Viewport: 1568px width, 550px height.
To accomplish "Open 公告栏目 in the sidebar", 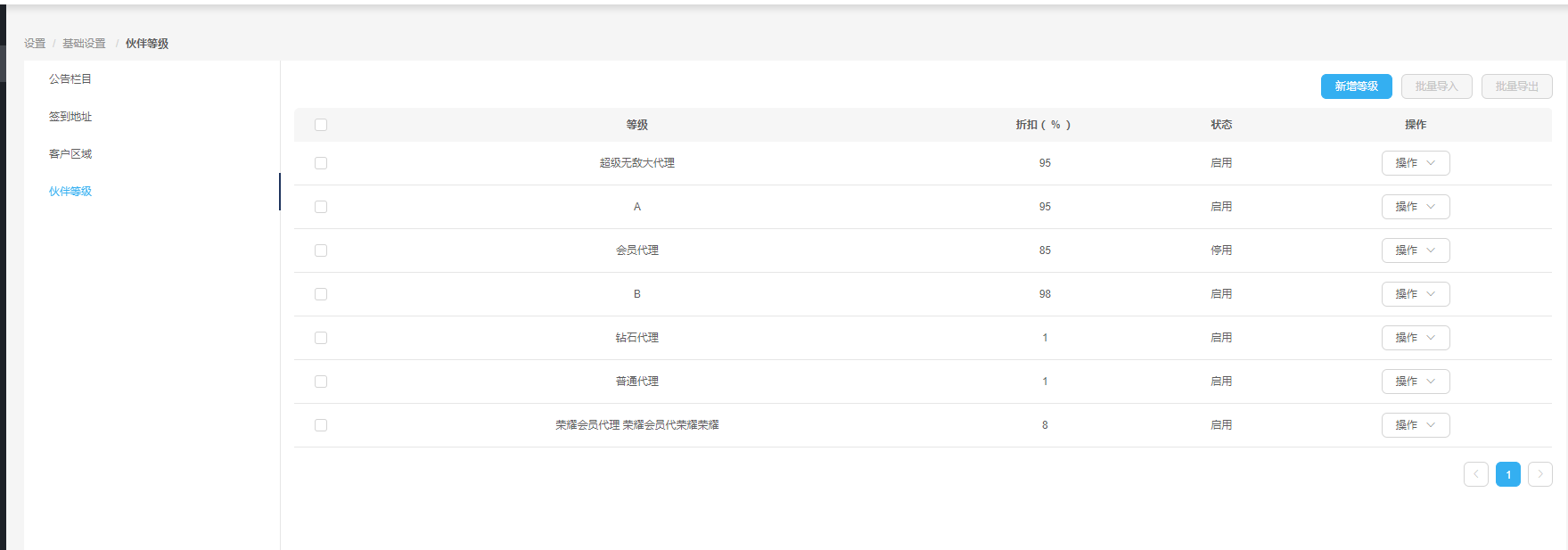I will click(70, 79).
